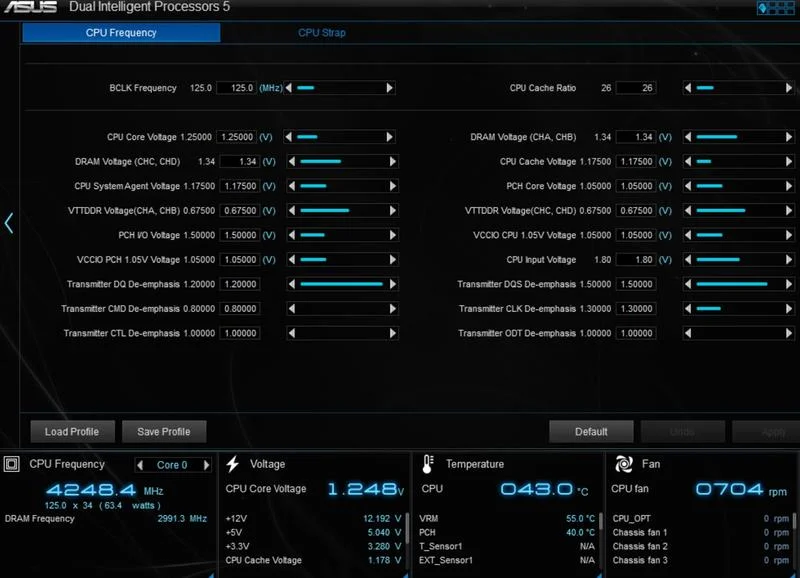This screenshot has height=578, width=800.
Task: Click the CPU Core Voltage slider track
Action: pyautogui.click(x=339, y=137)
